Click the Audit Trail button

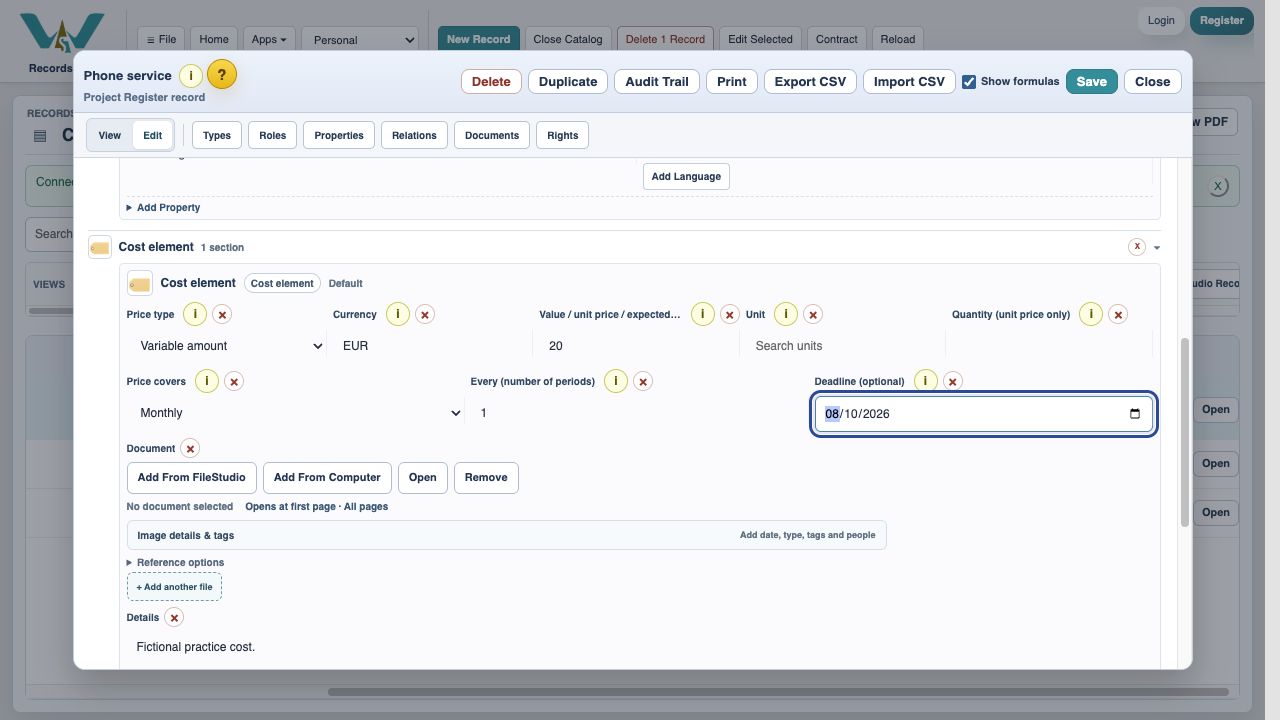click(x=657, y=82)
